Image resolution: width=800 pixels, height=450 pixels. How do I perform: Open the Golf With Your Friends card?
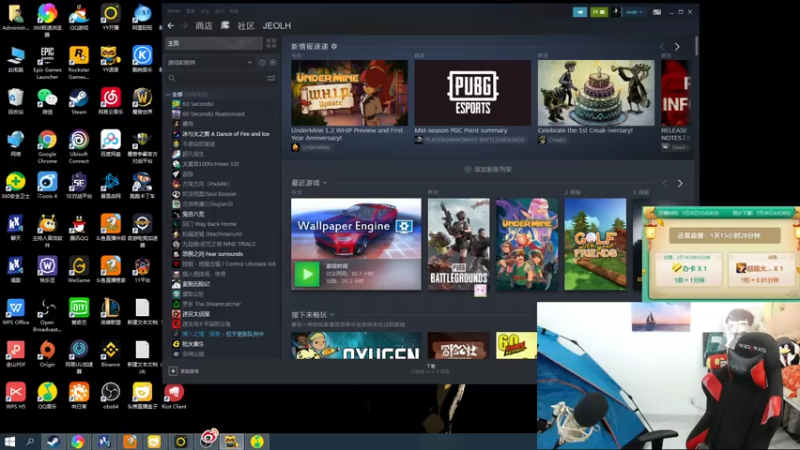tap(595, 244)
